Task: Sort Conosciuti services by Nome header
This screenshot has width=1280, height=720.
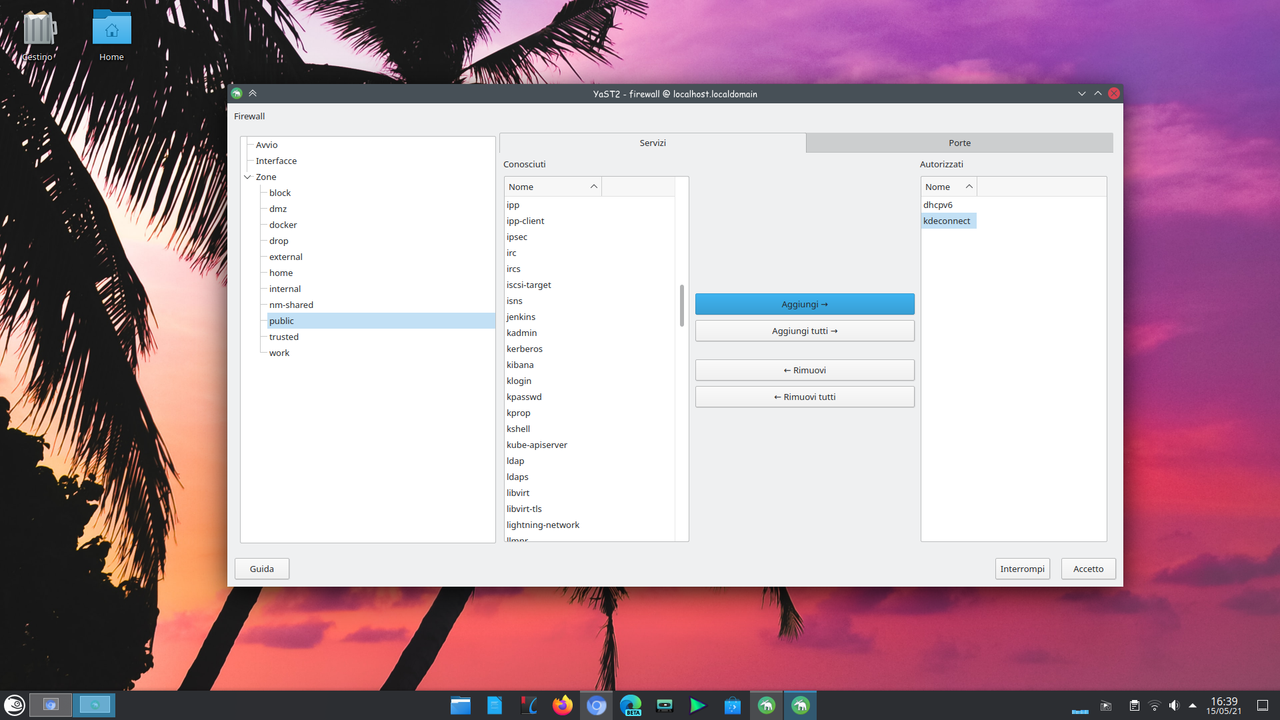Action: pyautogui.click(x=552, y=186)
